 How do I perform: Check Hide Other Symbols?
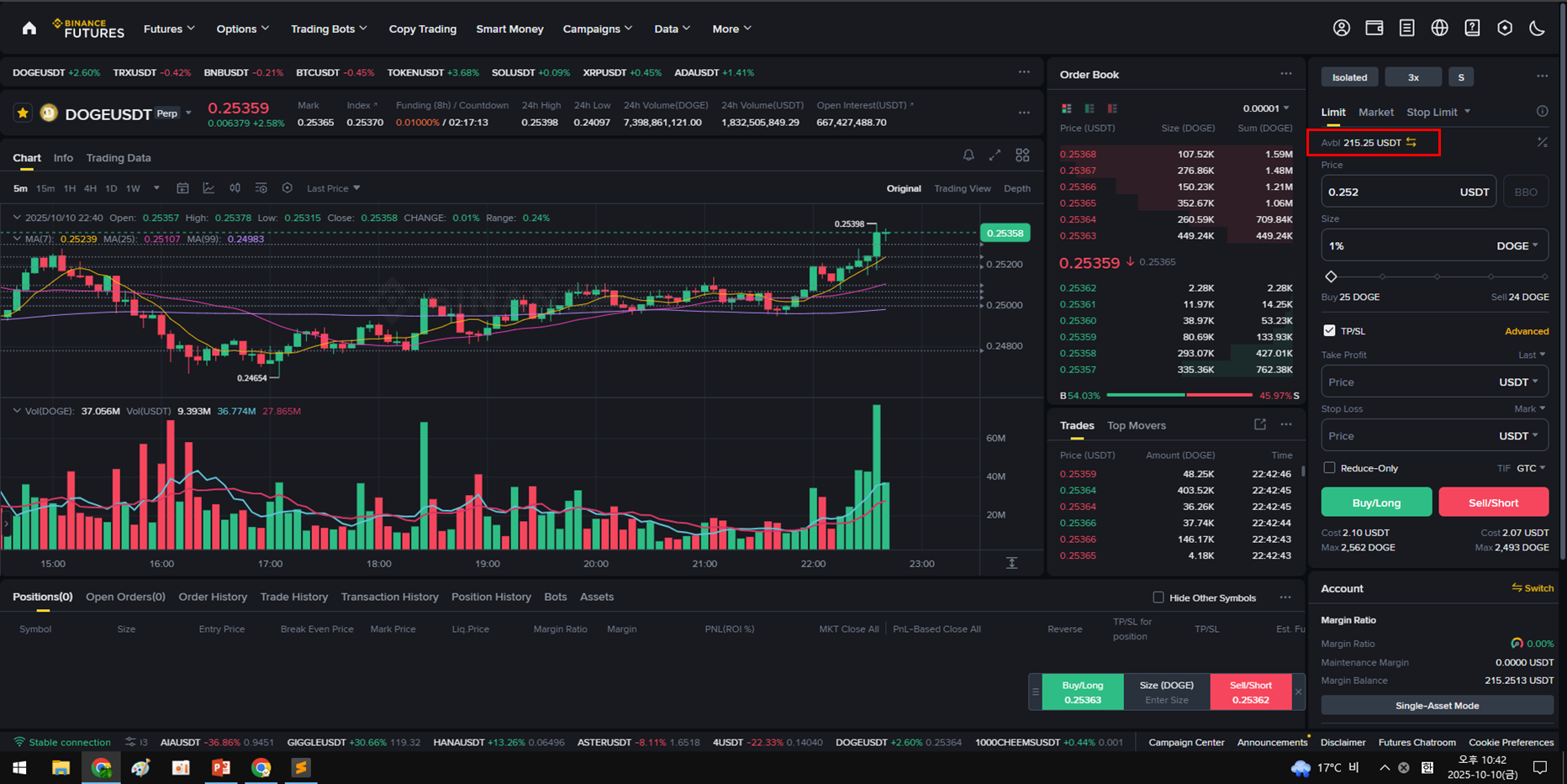(1158, 597)
